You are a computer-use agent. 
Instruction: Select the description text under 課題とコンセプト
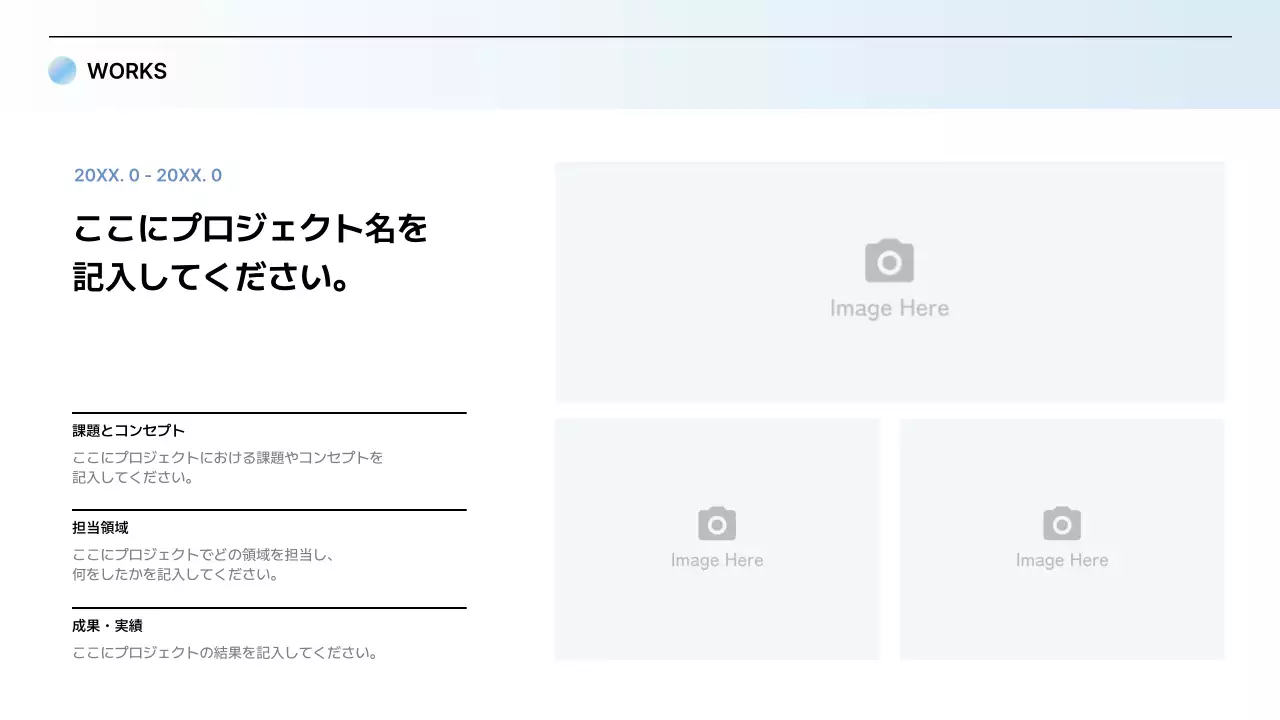tap(226, 467)
